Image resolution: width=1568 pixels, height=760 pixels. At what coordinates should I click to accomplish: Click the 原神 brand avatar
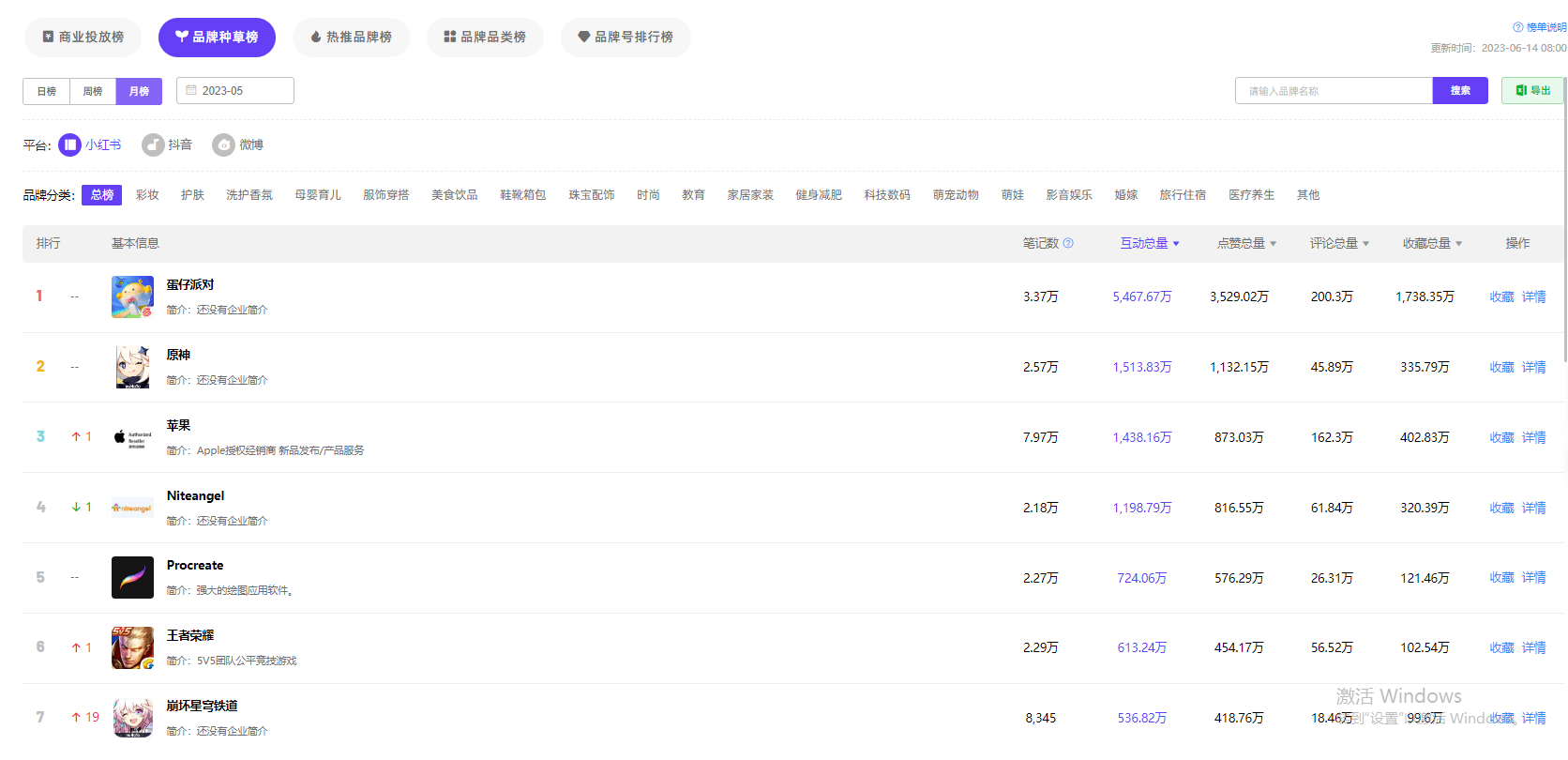tap(132, 367)
